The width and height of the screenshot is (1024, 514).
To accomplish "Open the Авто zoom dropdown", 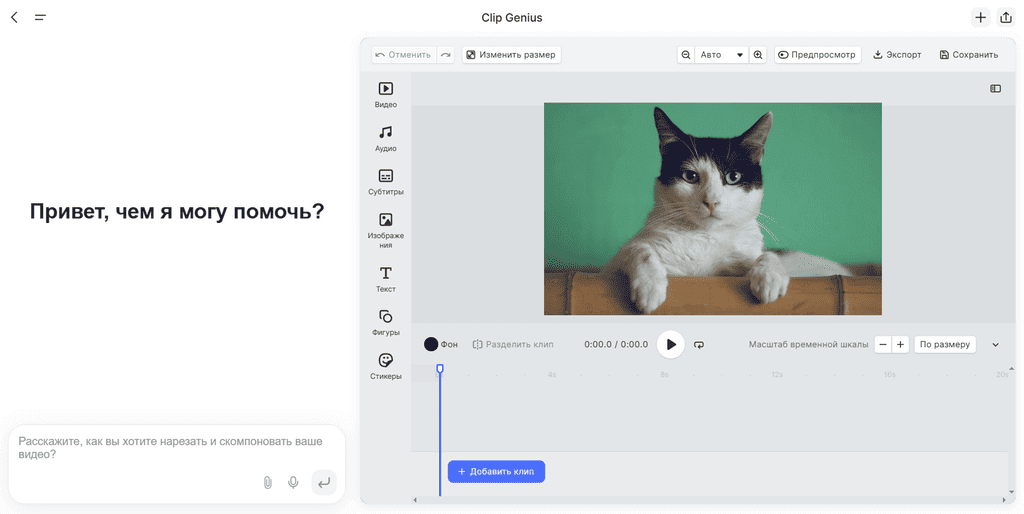I will [x=722, y=55].
